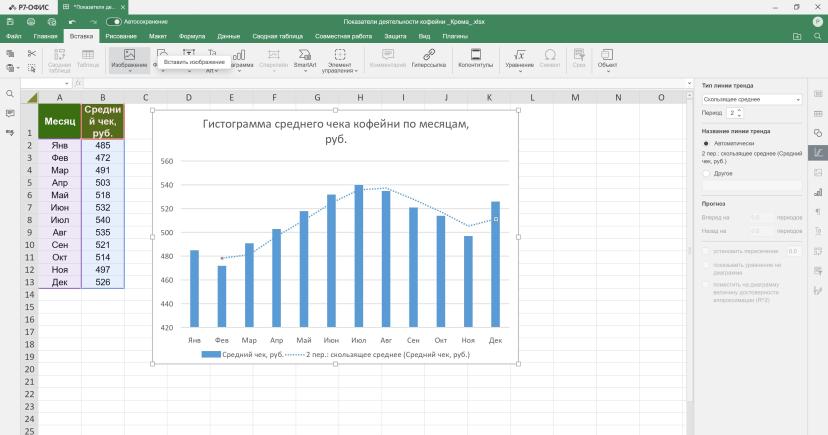Click the custom trendline name field
Image resolution: width=828 pixels, height=435 pixels.
pyautogui.click(x=751, y=186)
